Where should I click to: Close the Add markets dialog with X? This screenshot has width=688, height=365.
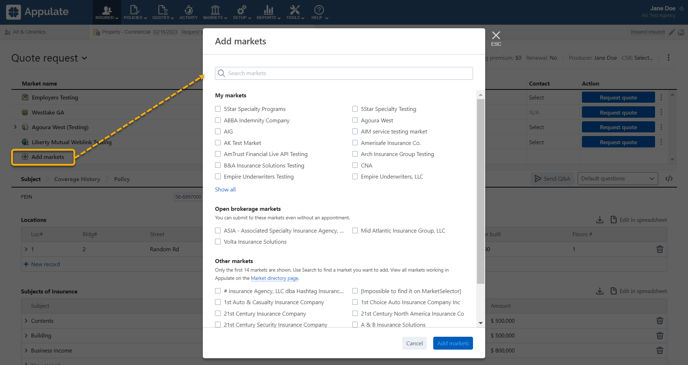pyautogui.click(x=496, y=36)
